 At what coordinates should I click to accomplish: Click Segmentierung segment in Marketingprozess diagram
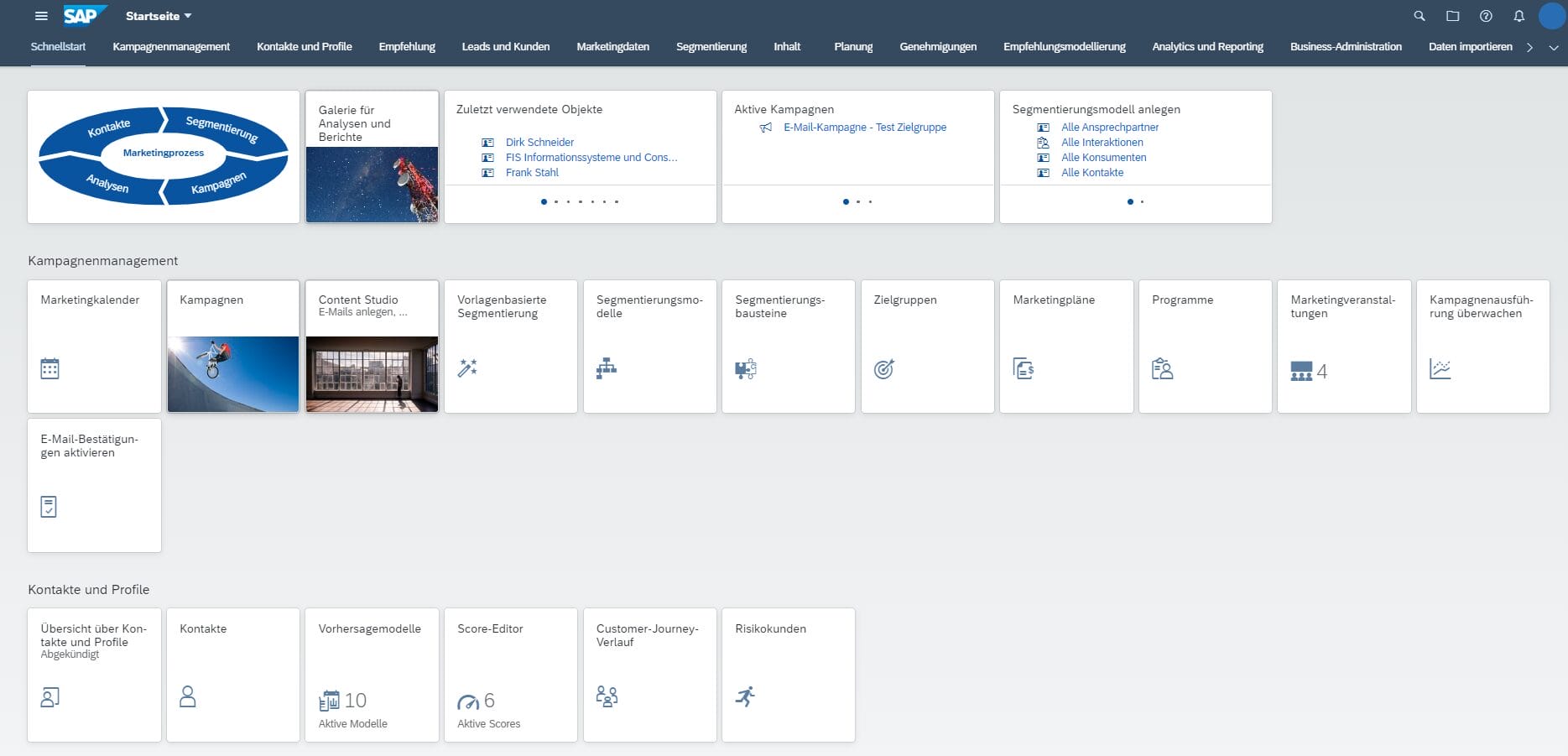(x=222, y=130)
